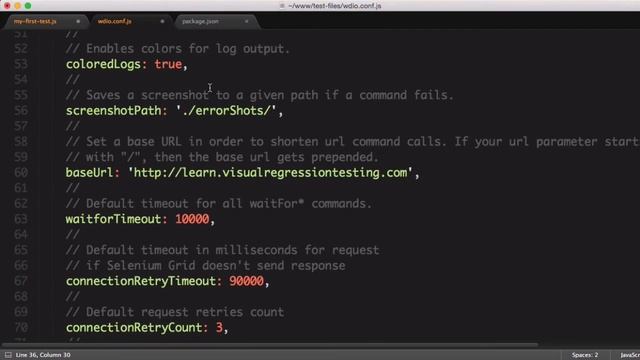Place cursor in coloredLogs key

(103, 64)
